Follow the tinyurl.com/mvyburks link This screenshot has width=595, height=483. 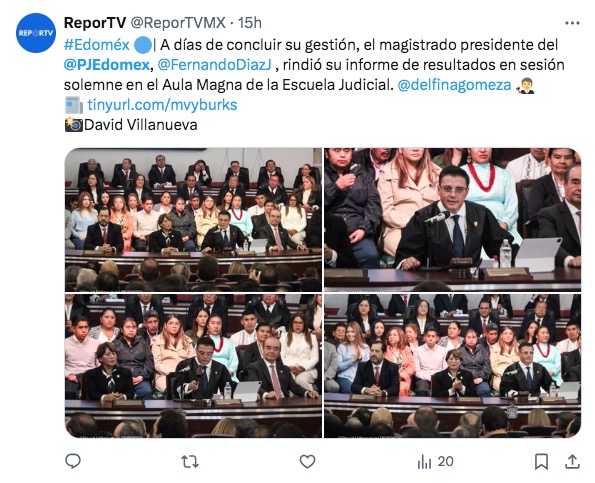[x=162, y=105]
